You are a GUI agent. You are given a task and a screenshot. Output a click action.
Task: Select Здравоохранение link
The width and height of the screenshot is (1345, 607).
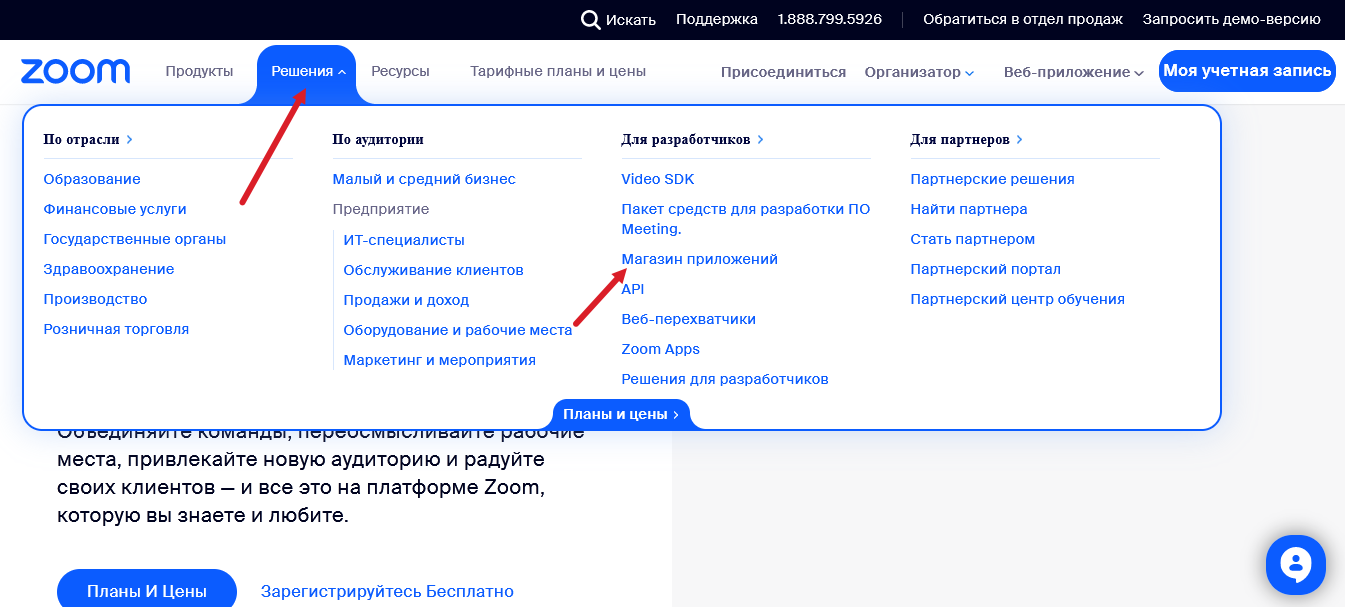tap(109, 269)
